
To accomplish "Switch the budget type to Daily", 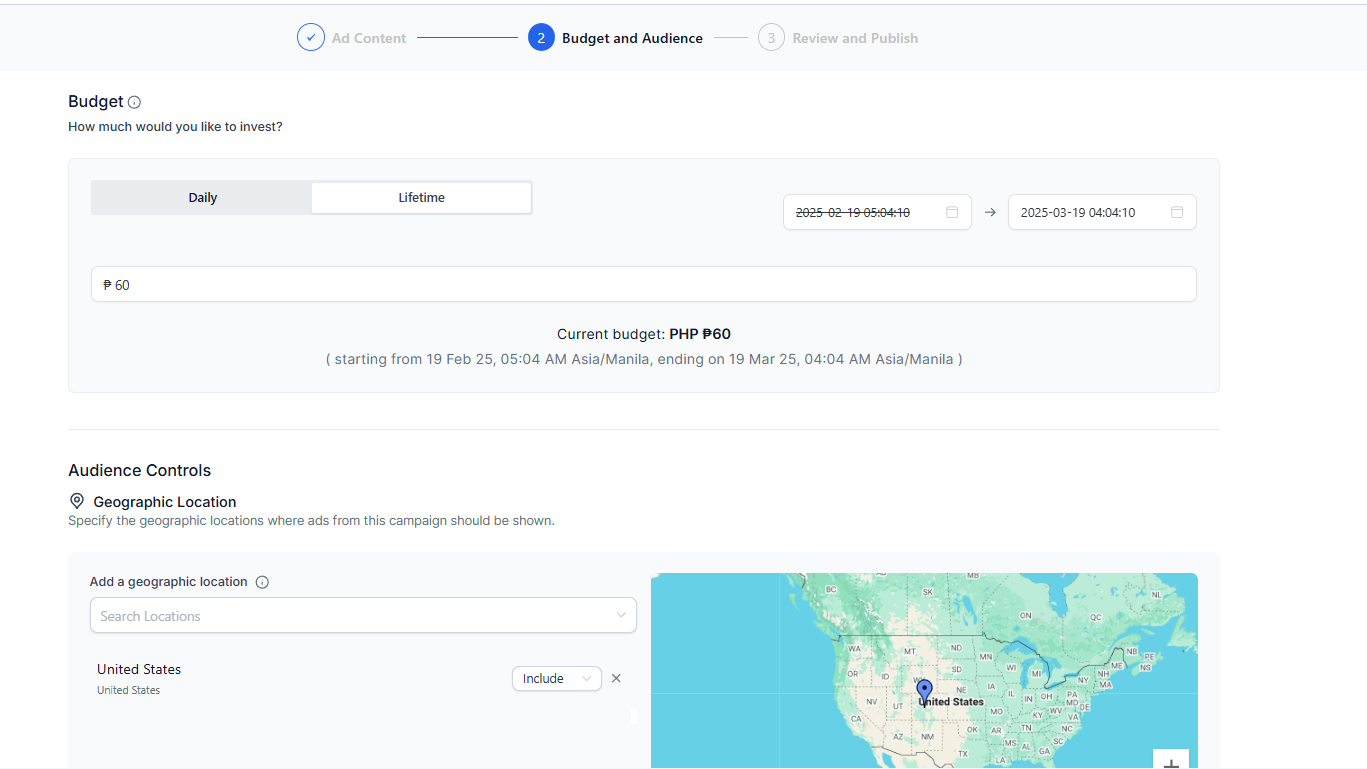I will [x=202, y=197].
